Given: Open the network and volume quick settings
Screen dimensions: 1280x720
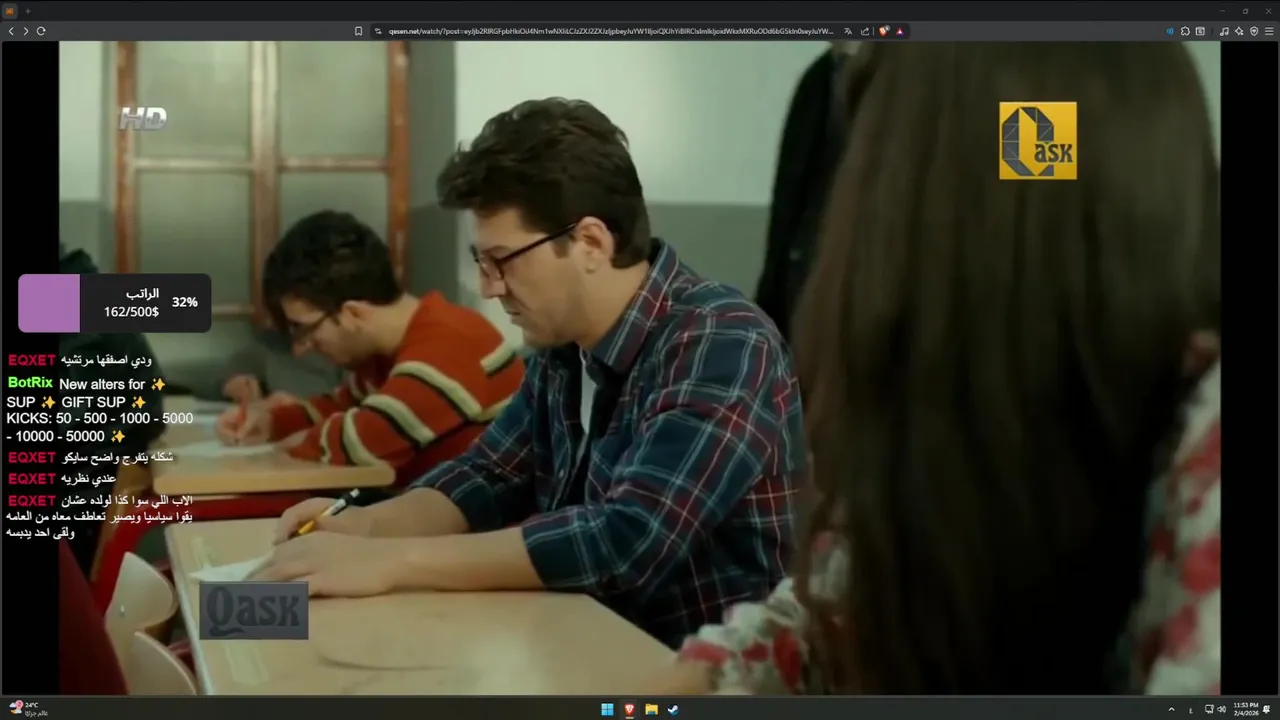Looking at the screenshot, I should 1215,710.
